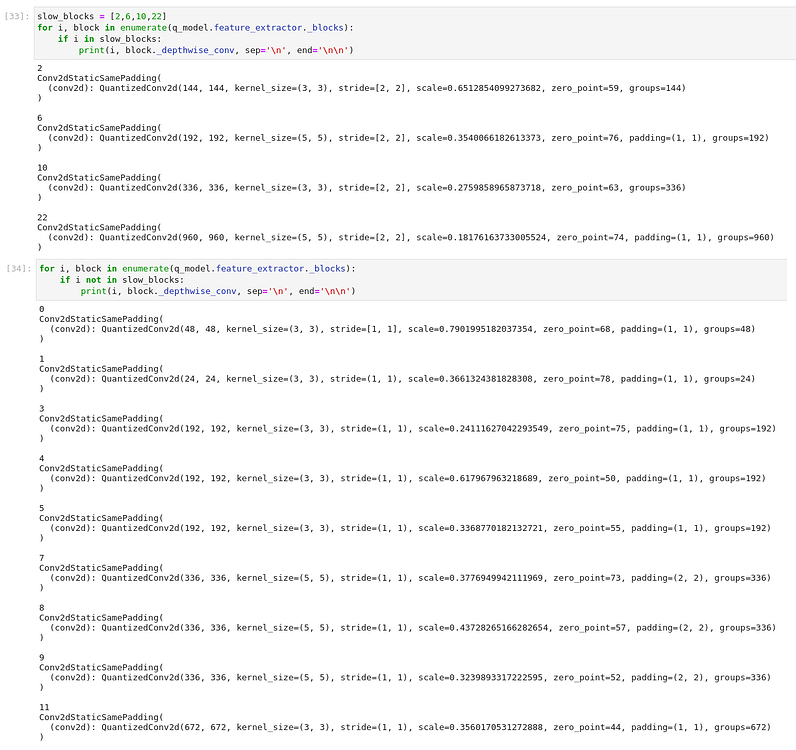Click the for loop line in cell 34
This screenshot has width=796, height=750.
coord(196,269)
